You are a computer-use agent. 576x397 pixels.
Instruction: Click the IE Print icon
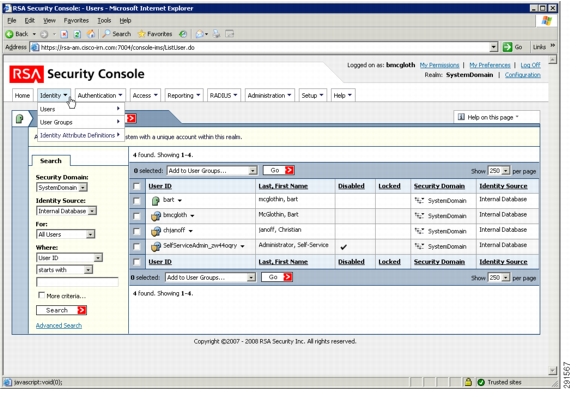pyautogui.click(x=216, y=34)
